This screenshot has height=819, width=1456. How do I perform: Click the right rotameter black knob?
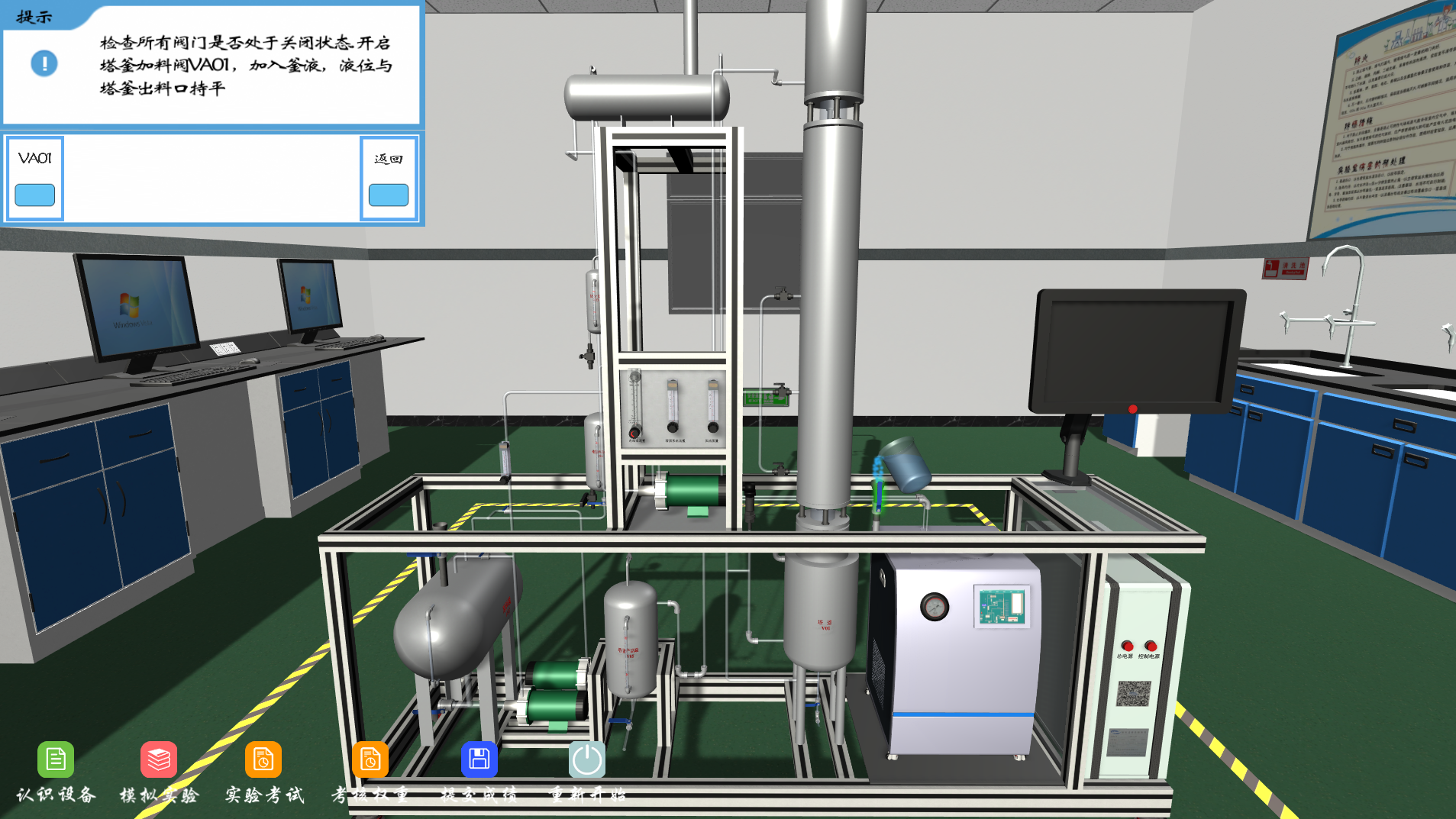pyautogui.click(x=713, y=427)
